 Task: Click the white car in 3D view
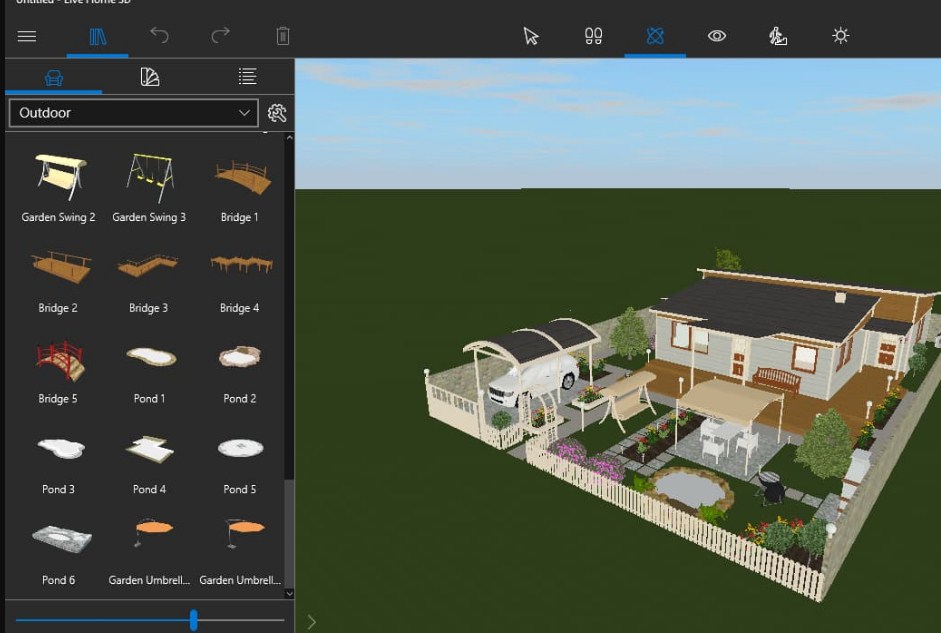pyautogui.click(x=533, y=378)
